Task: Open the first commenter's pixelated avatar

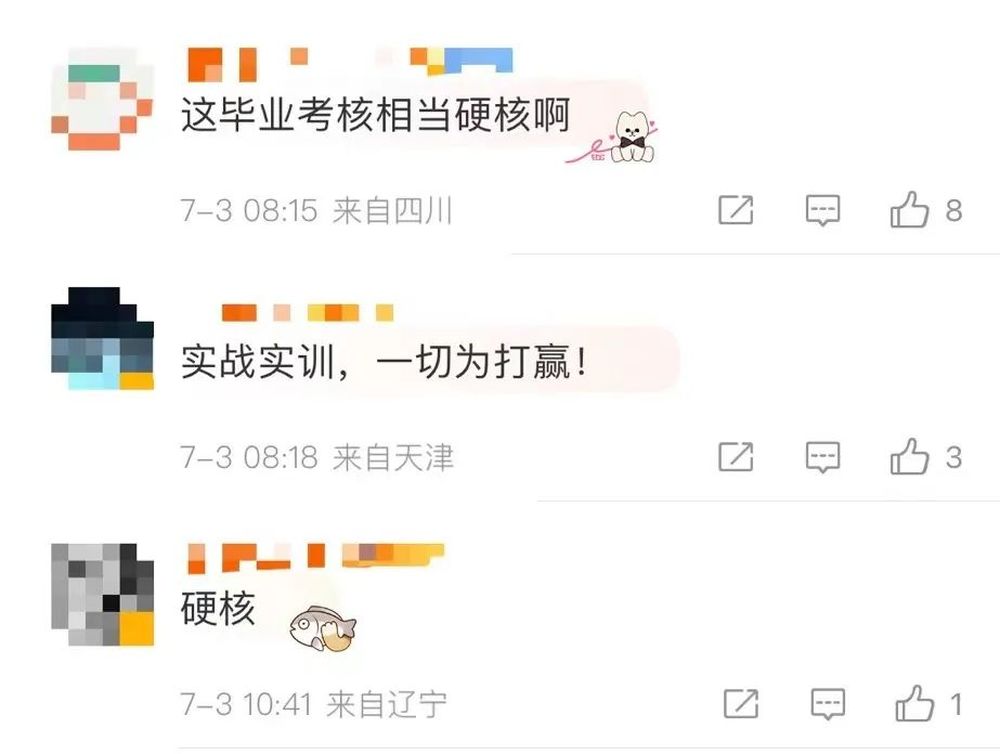Action: pyautogui.click(x=102, y=99)
